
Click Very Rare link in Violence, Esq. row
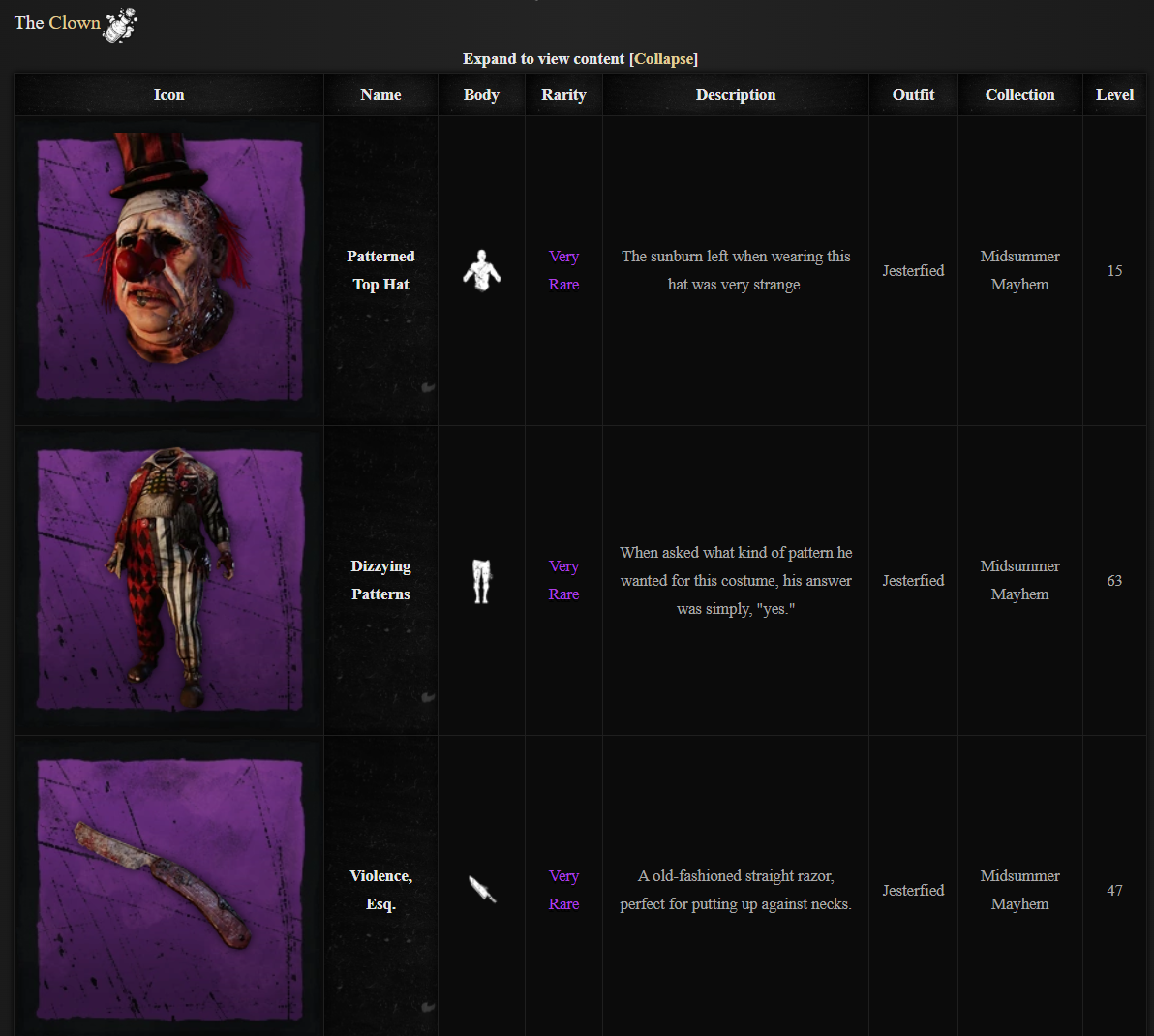tap(563, 890)
